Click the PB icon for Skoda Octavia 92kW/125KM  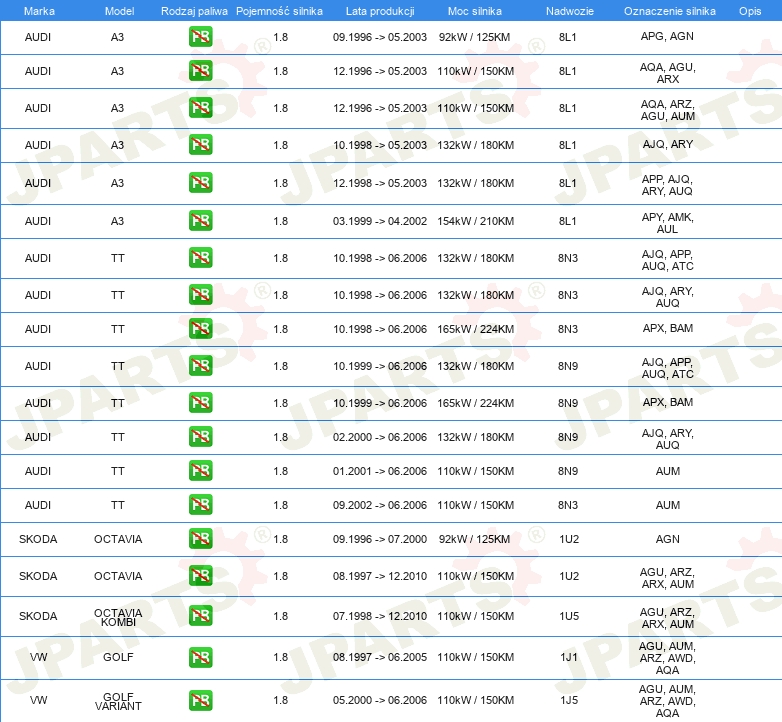pyautogui.click(x=200, y=539)
